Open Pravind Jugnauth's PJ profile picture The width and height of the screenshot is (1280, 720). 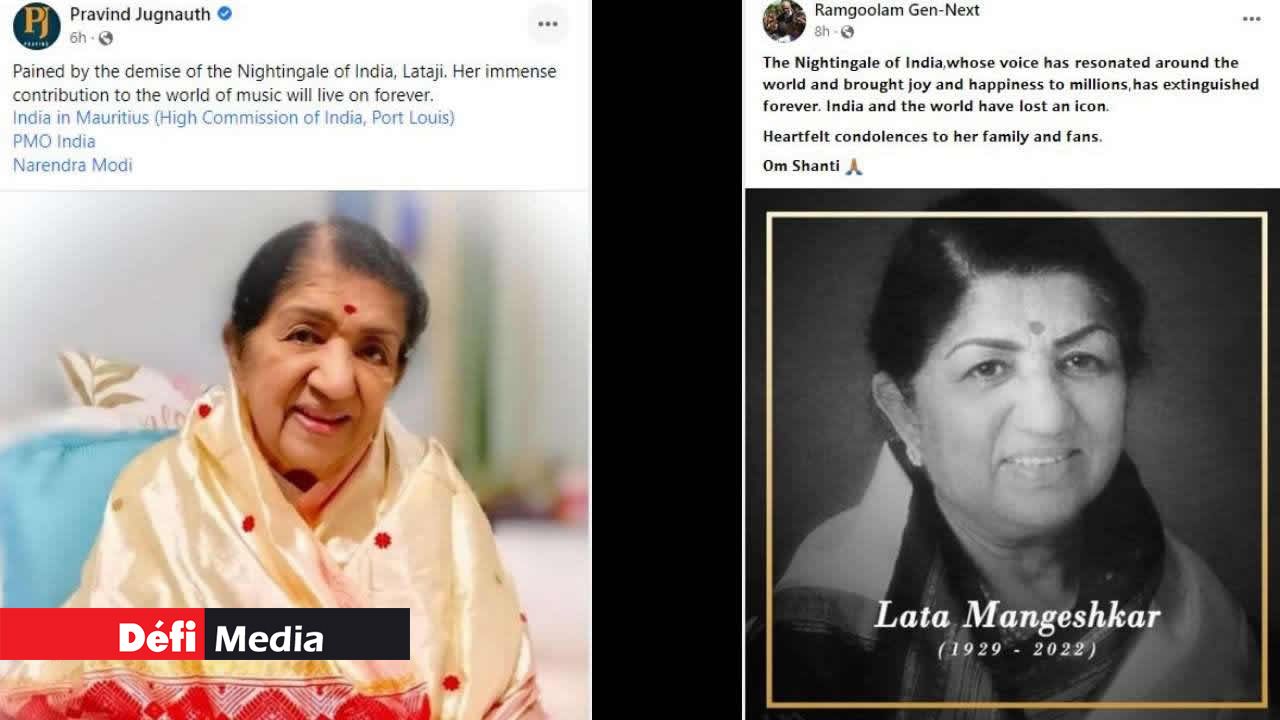[x=37, y=25]
